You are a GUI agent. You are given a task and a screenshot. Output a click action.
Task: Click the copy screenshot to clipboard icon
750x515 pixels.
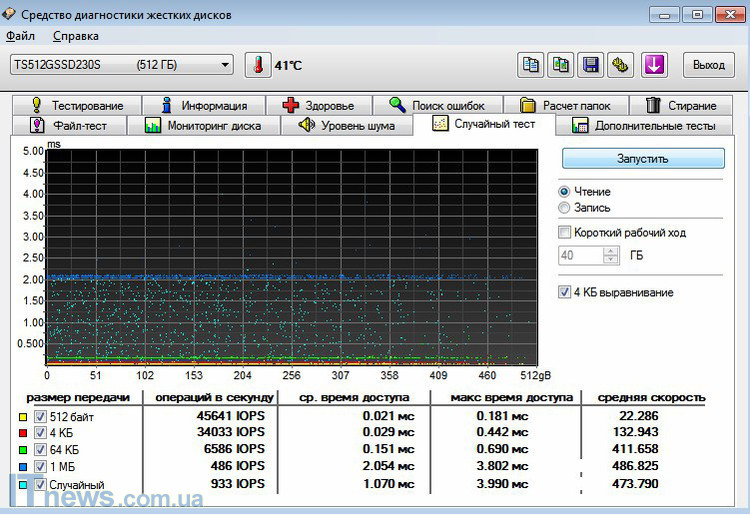[561, 65]
